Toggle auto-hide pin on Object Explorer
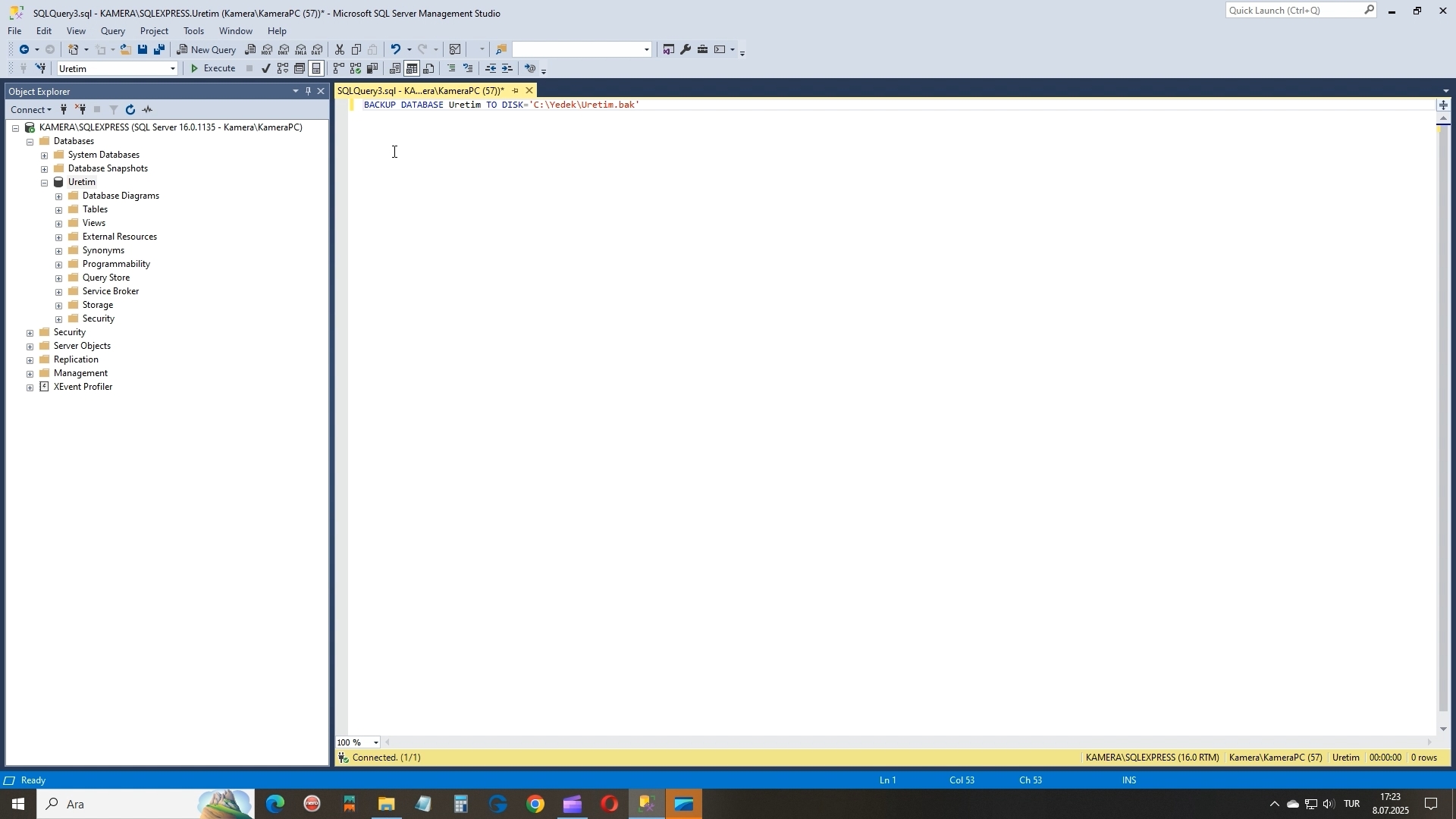The width and height of the screenshot is (1456, 819). (308, 91)
